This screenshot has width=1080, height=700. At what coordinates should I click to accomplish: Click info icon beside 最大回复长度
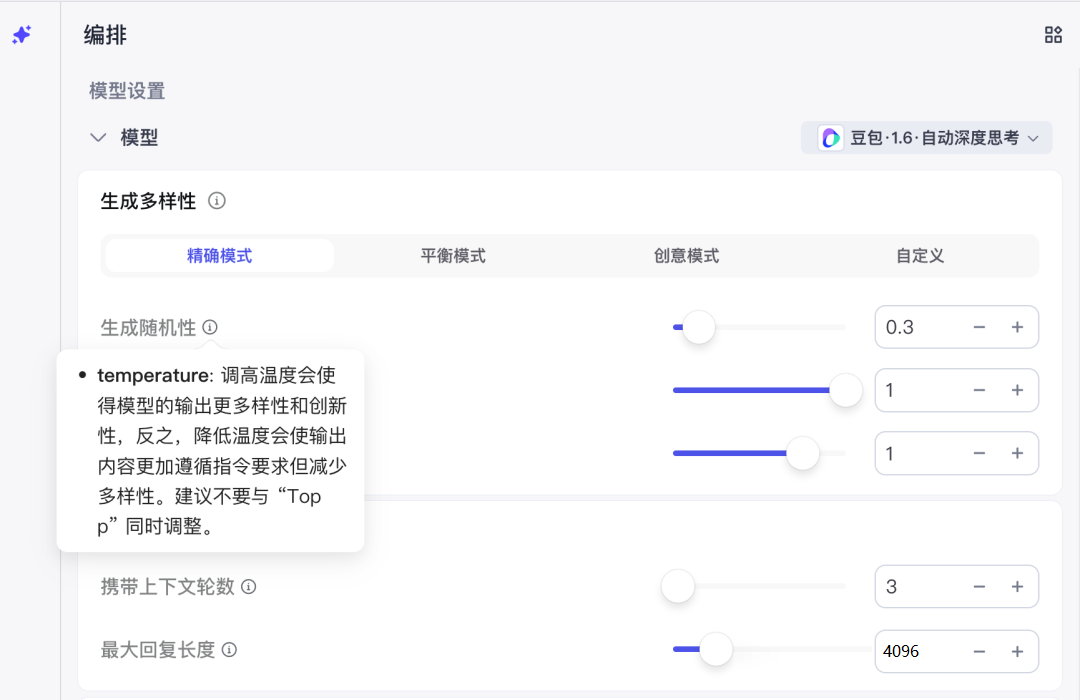click(x=229, y=650)
